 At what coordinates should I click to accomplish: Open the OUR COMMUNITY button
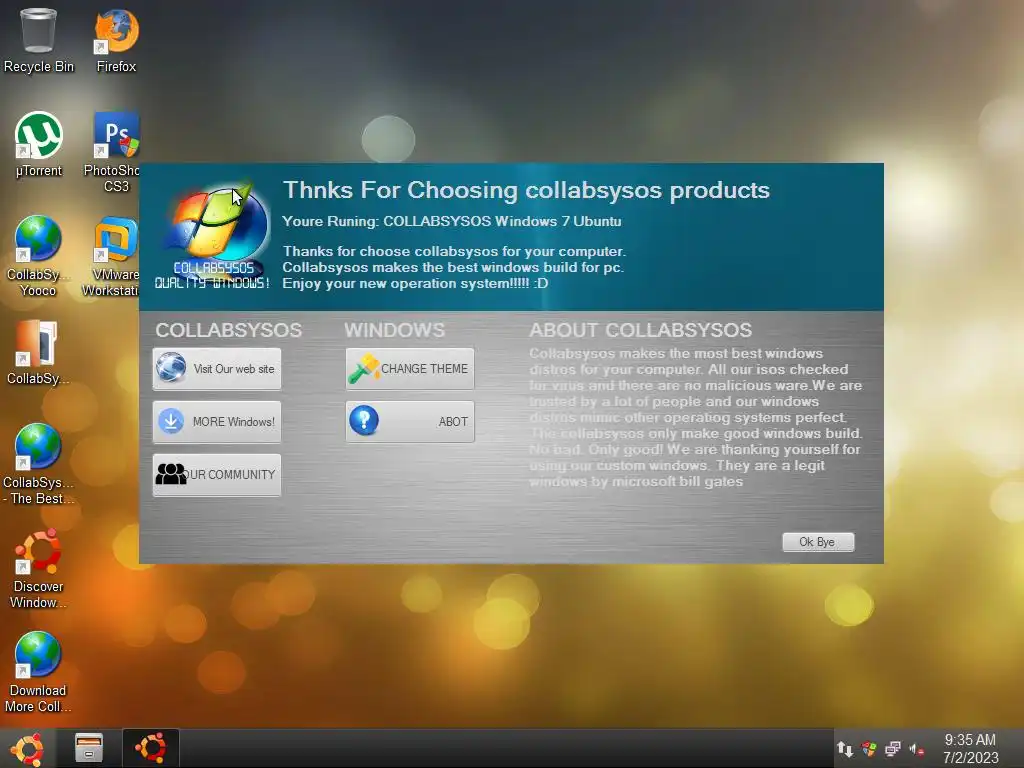pos(217,475)
